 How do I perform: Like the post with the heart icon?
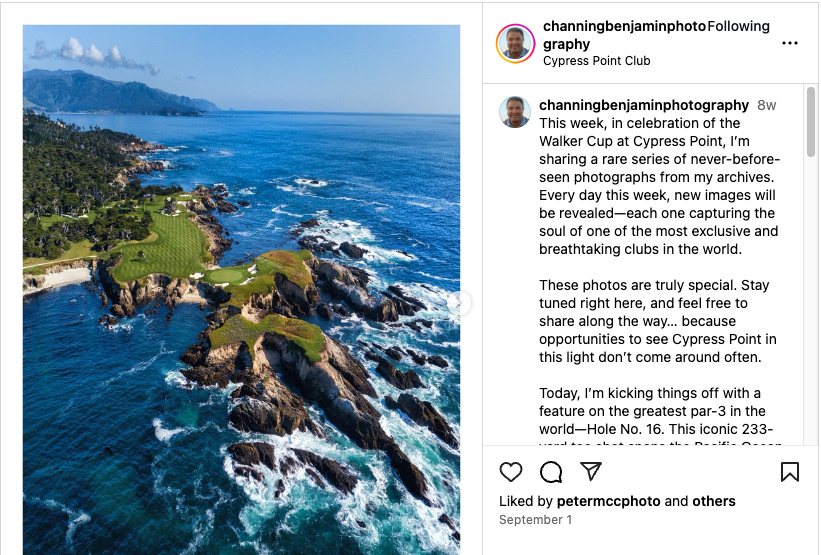pos(511,472)
